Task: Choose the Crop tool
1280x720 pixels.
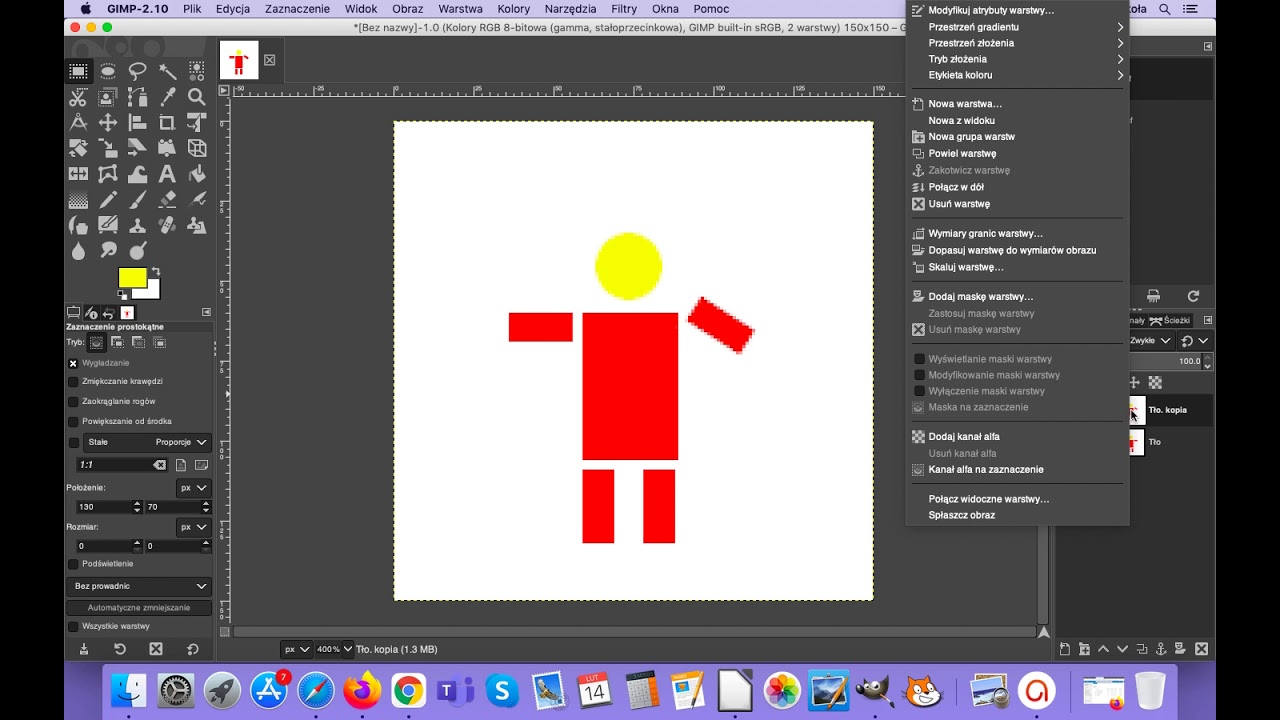Action: point(167,123)
